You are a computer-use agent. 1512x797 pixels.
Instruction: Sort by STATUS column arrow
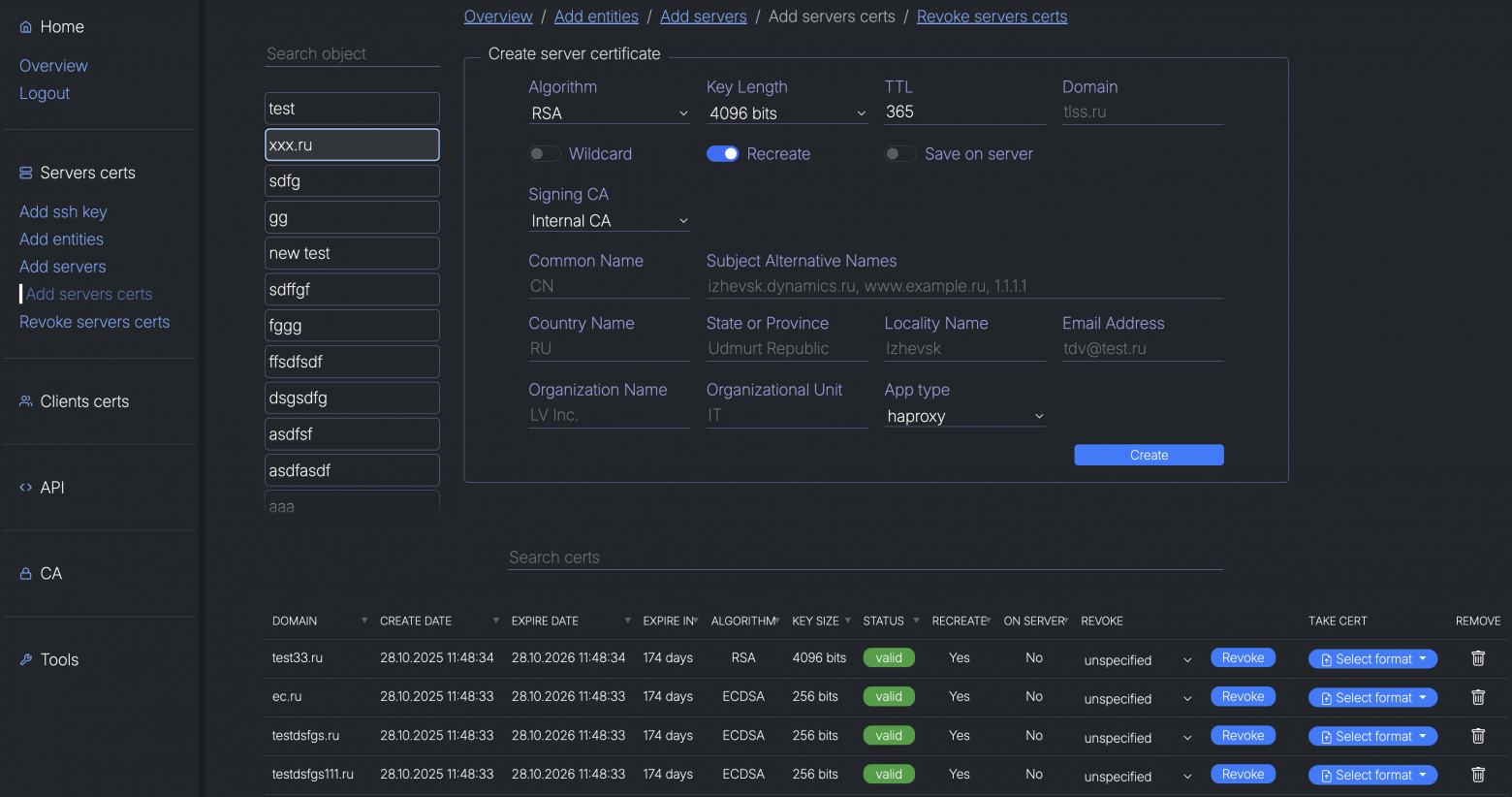point(916,621)
